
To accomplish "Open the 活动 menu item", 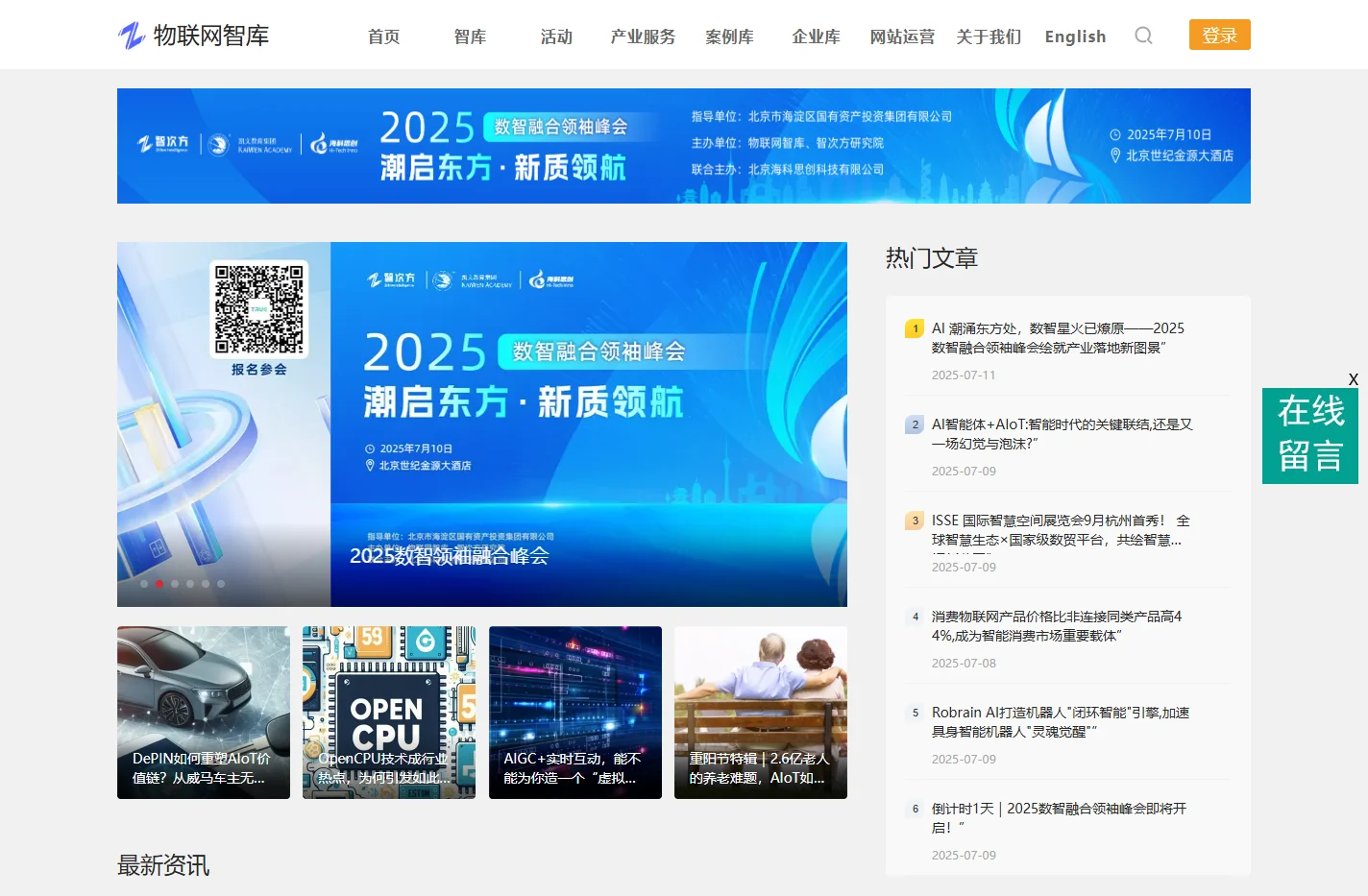I will point(556,36).
